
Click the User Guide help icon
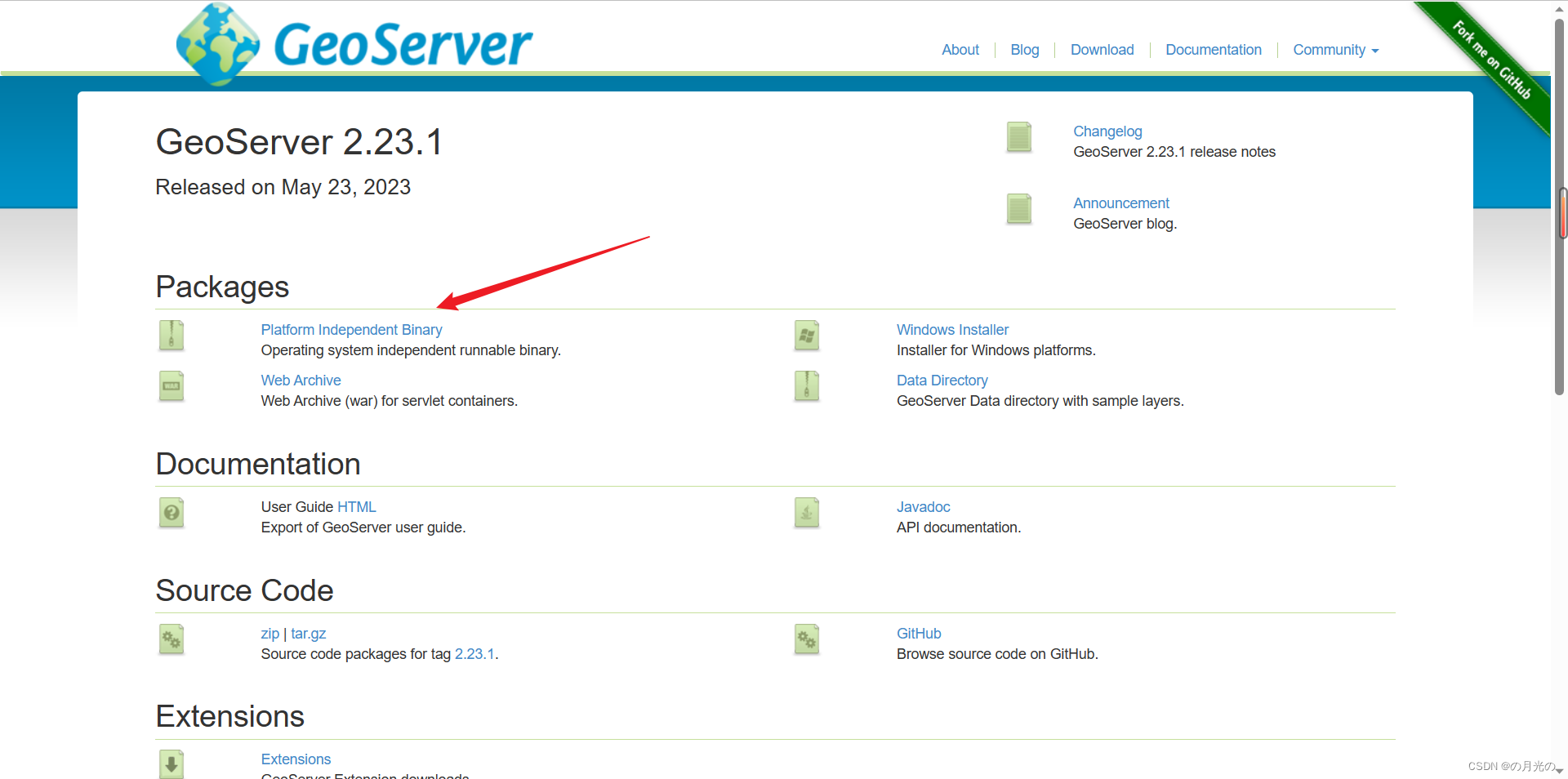click(x=171, y=513)
